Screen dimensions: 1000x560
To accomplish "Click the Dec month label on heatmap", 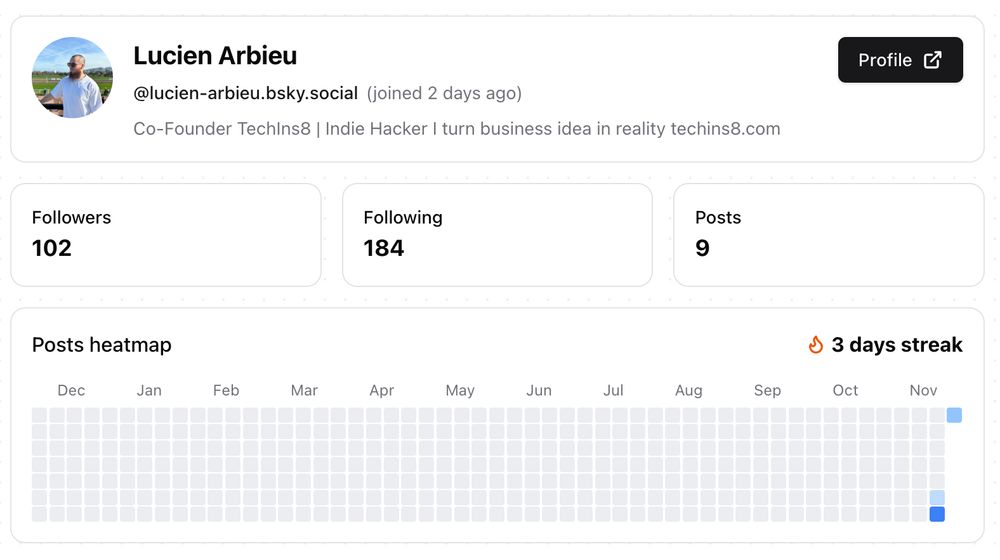I will [x=71, y=390].
